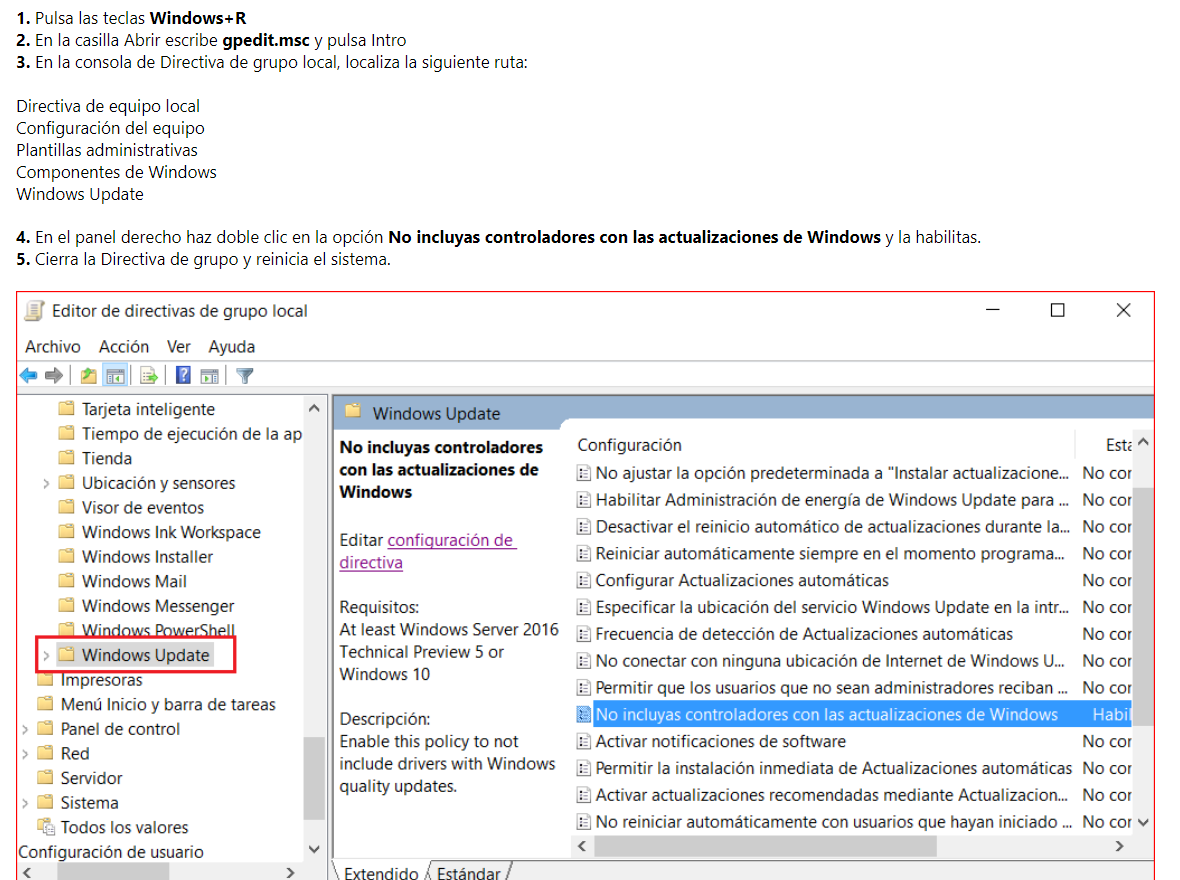Click the folder icon beside Tienda

tap(67, 458)
